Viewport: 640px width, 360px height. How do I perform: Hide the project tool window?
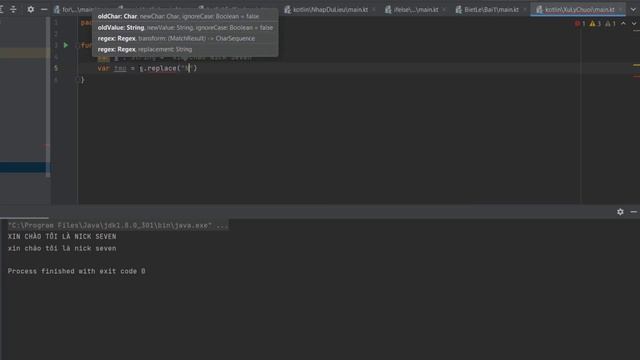coord(44,9)
